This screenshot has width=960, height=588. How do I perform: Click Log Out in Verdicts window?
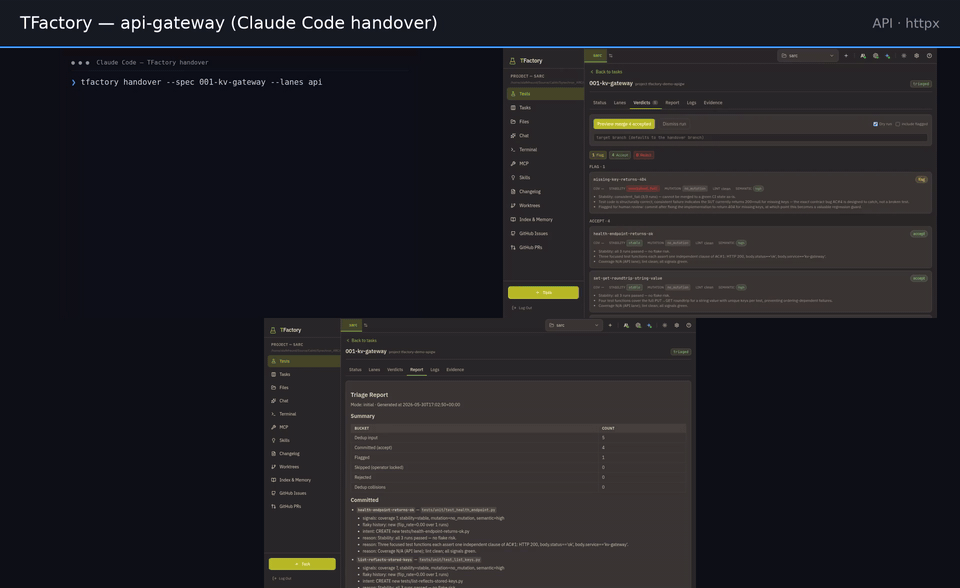pos(522,308)
